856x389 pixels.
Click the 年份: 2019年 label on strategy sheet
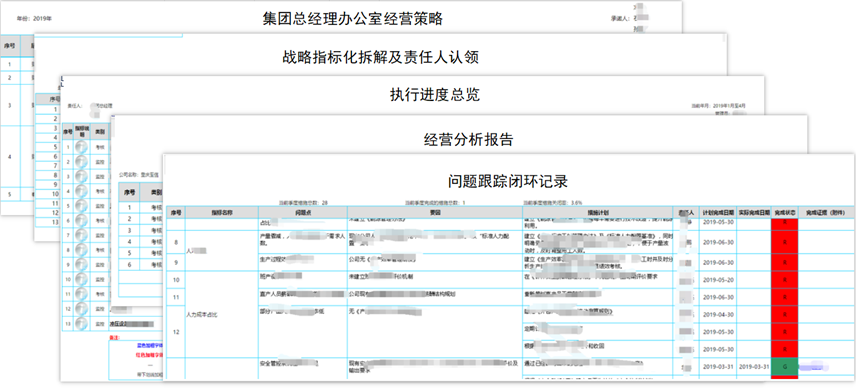(x=34, y=19)
